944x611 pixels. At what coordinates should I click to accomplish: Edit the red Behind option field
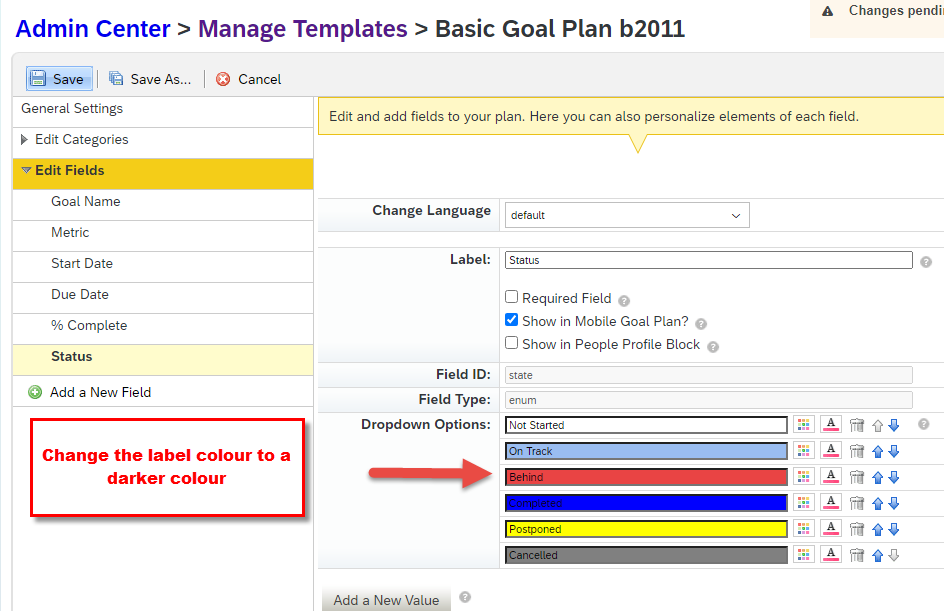(x=646, y=477)
